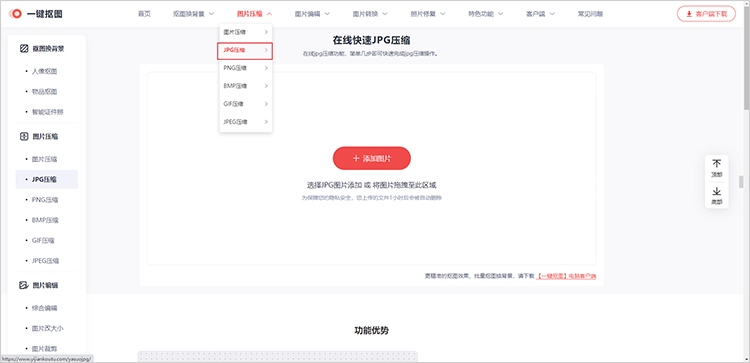Select 图片压缩 in the open dropdown menu

click(246, 32)
